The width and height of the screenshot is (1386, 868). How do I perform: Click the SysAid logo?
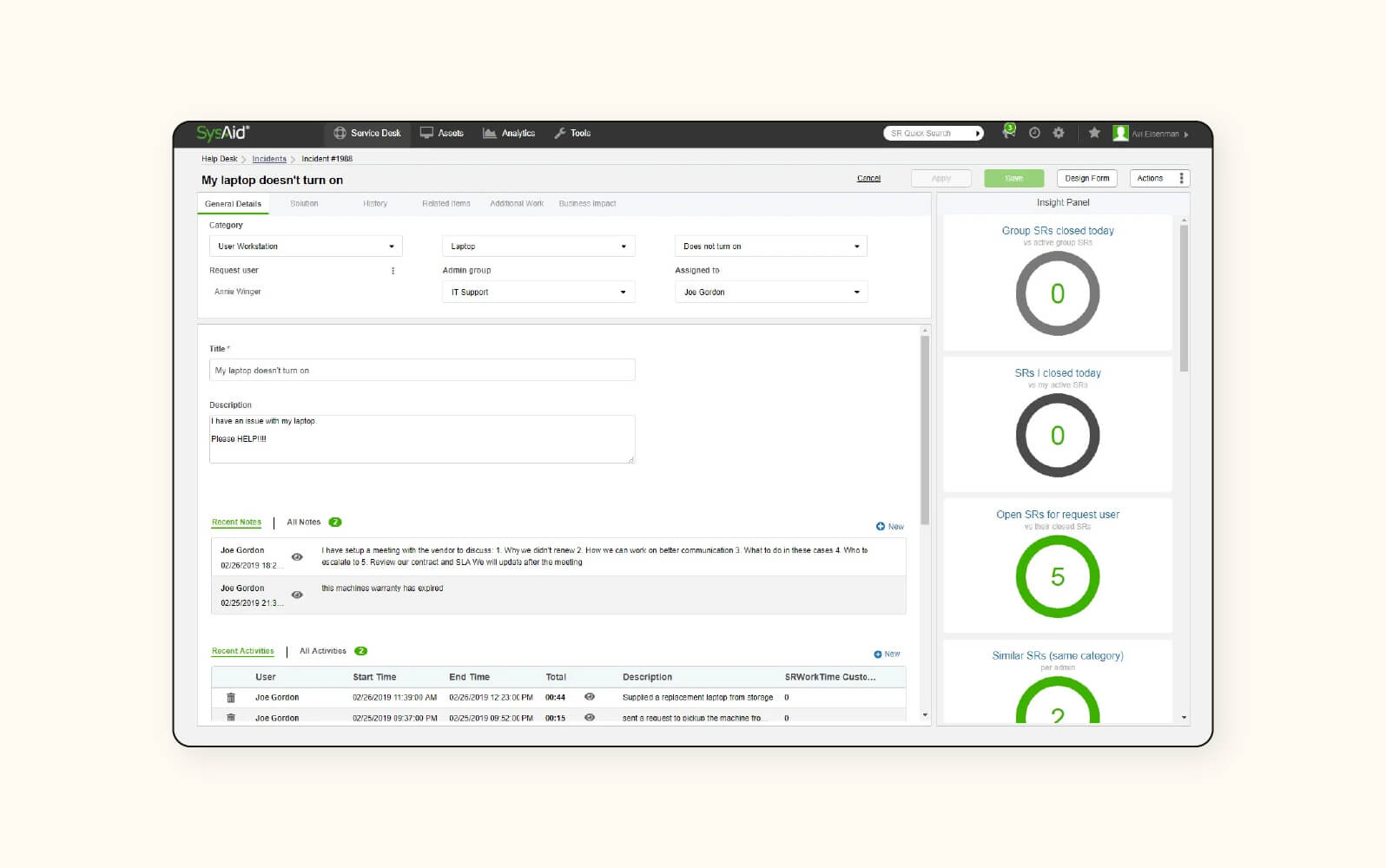point(222,133)
